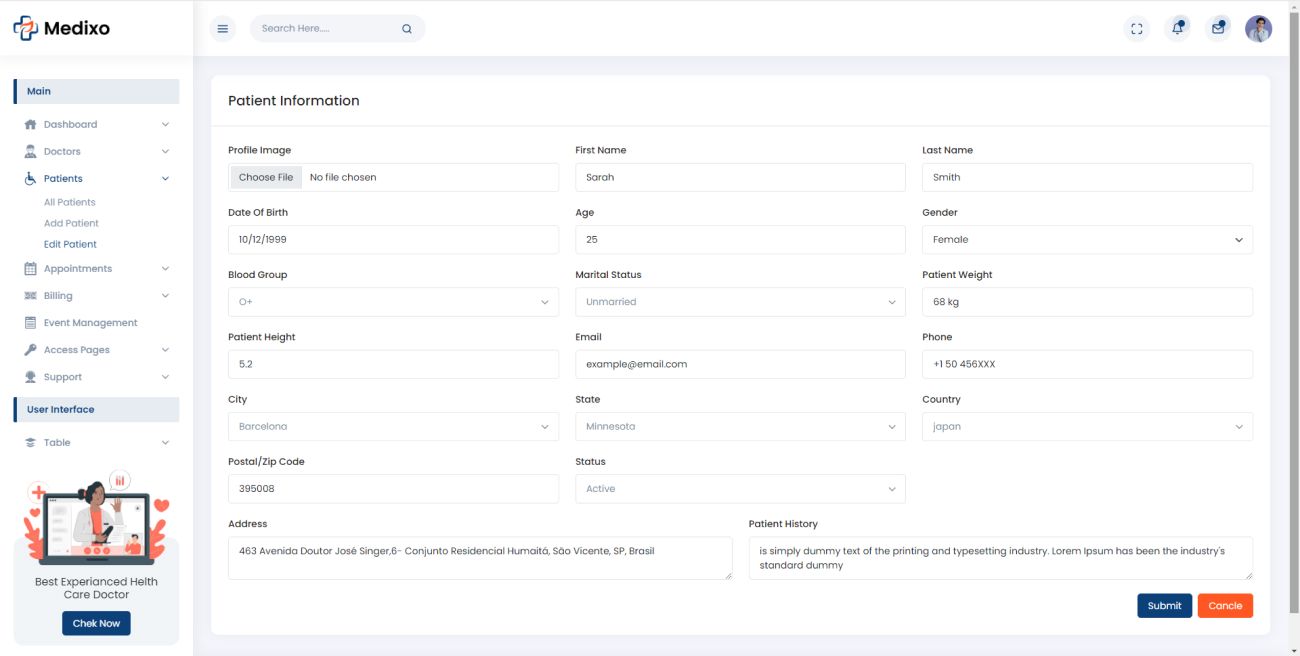Viewport: 1300px width, 656px height.
Task: Open the notifications bell
Action: click(x=1177, y=29)
